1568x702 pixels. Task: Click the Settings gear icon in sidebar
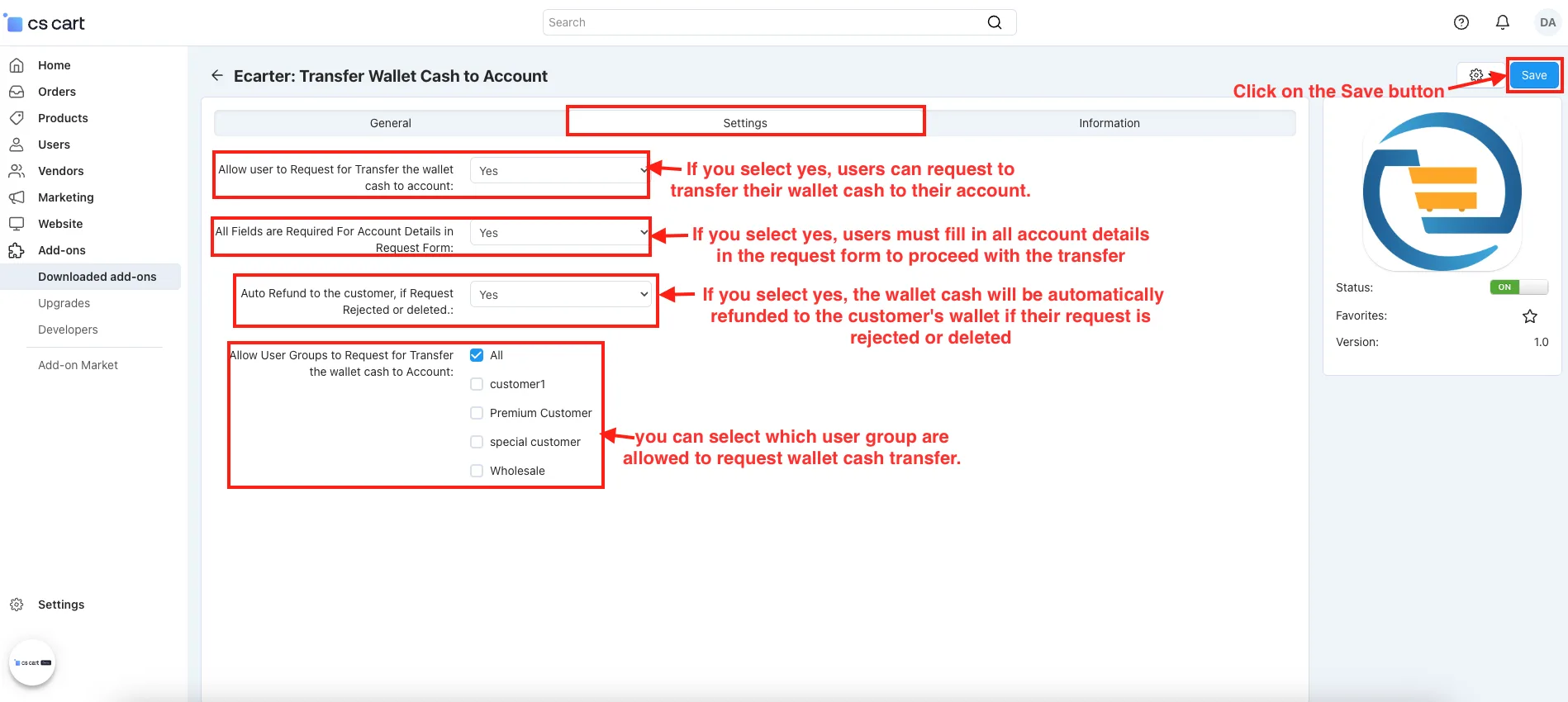17,605
